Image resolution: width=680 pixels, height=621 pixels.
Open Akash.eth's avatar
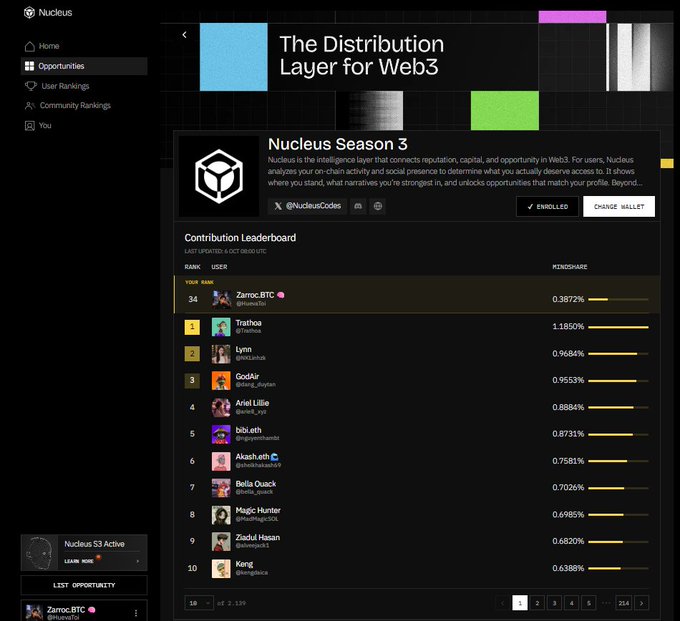coord(221,461)
